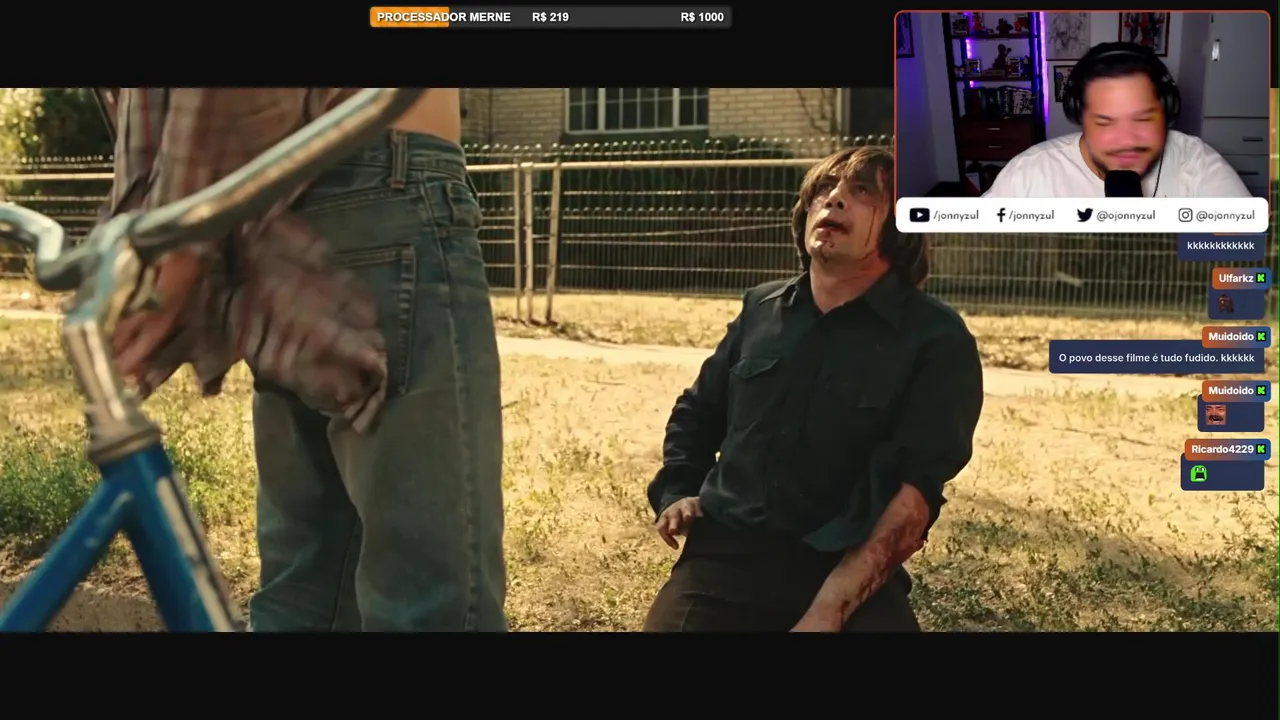Click the Instagram camera icon
This screenshot has width=1280, height=720.
tap(1185, 215)
